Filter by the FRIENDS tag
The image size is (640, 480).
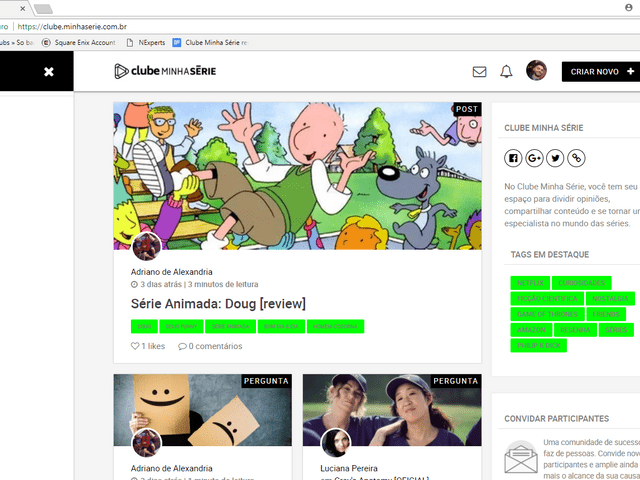tap(606, 314)
